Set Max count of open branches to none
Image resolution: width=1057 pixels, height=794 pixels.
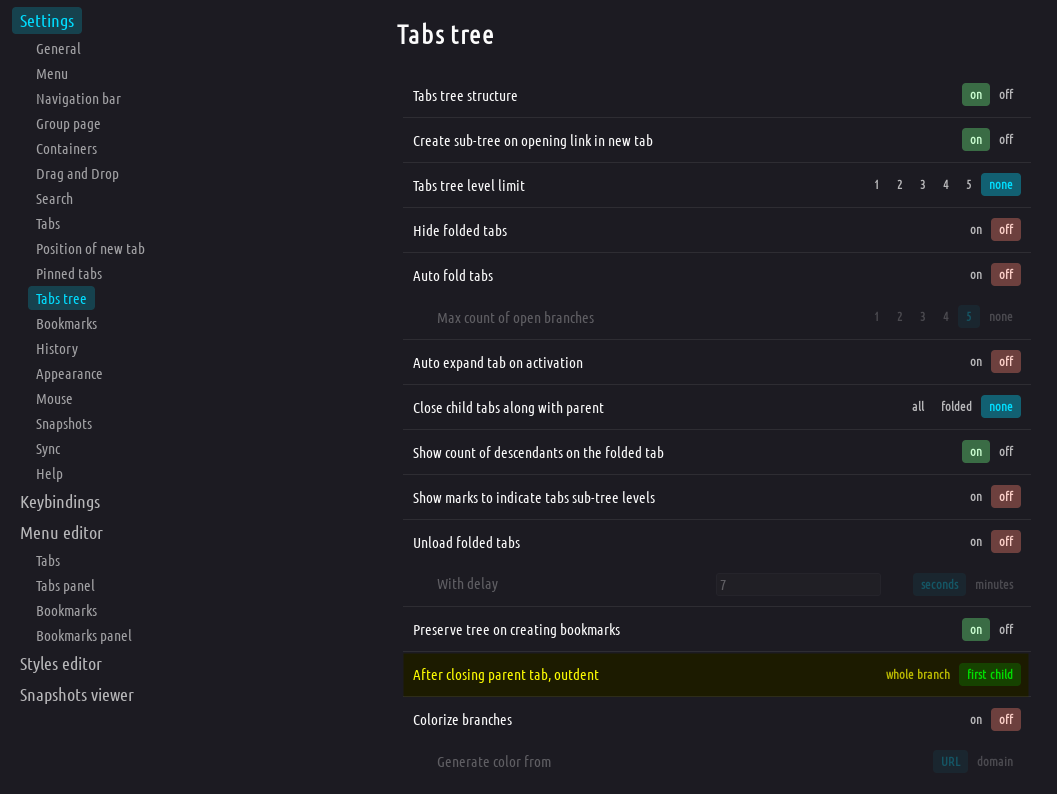(x=1000, y=317)
